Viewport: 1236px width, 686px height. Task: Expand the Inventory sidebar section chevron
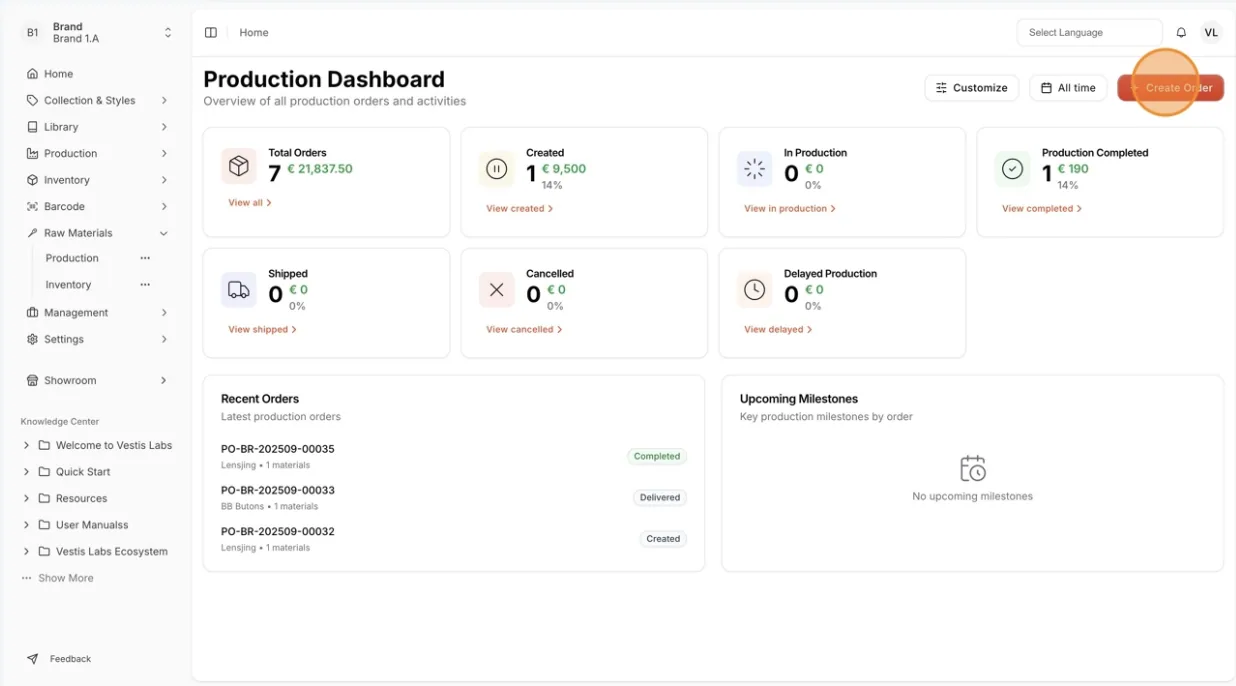coord(164,180)
